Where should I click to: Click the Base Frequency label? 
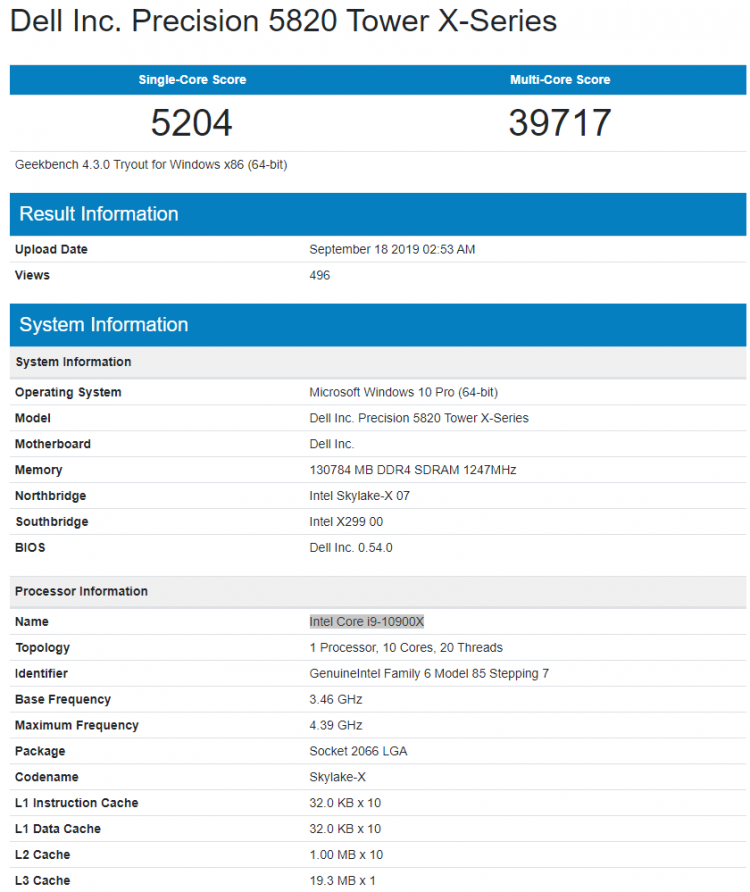click(63, 699)
